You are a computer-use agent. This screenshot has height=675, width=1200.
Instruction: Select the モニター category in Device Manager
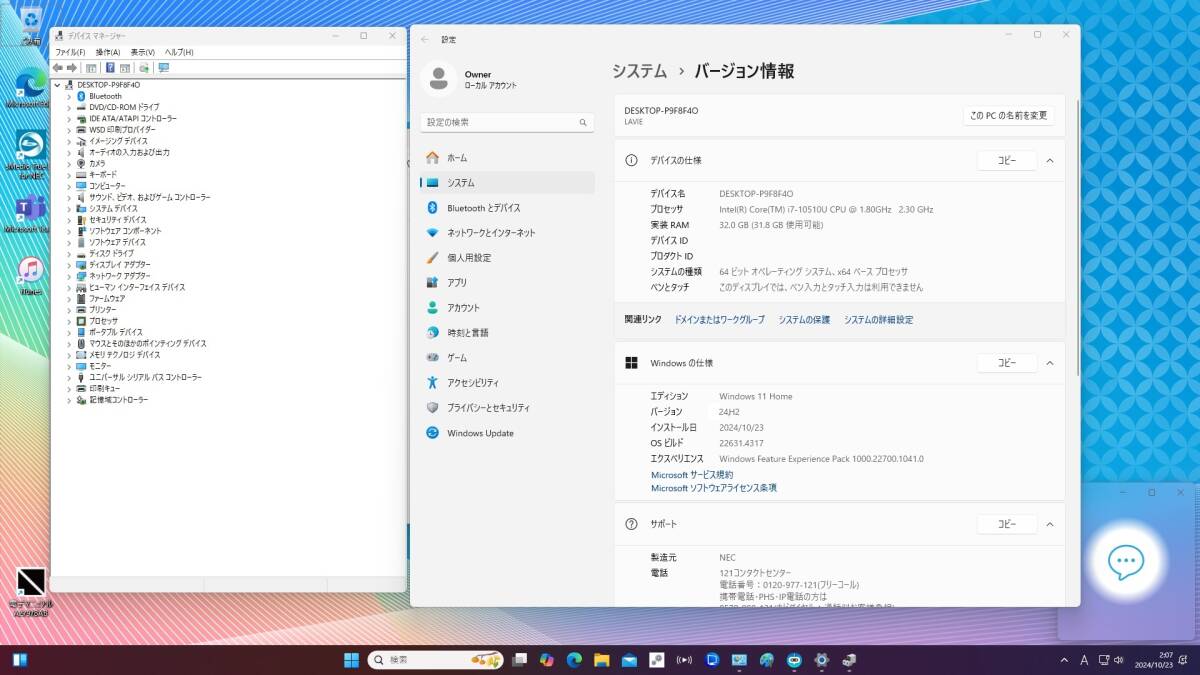tap(100, 365)
